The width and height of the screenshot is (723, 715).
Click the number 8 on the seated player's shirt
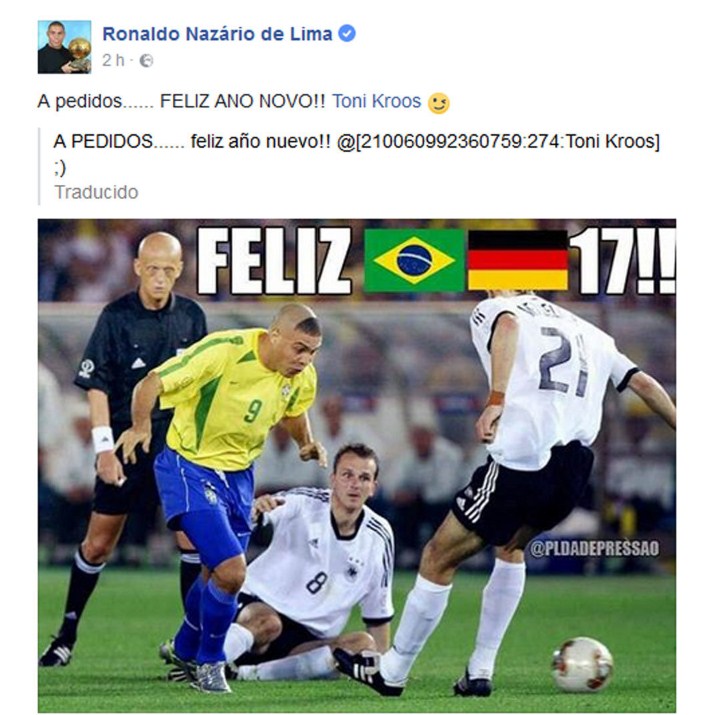pyautogui.click(x=317, y=583)
